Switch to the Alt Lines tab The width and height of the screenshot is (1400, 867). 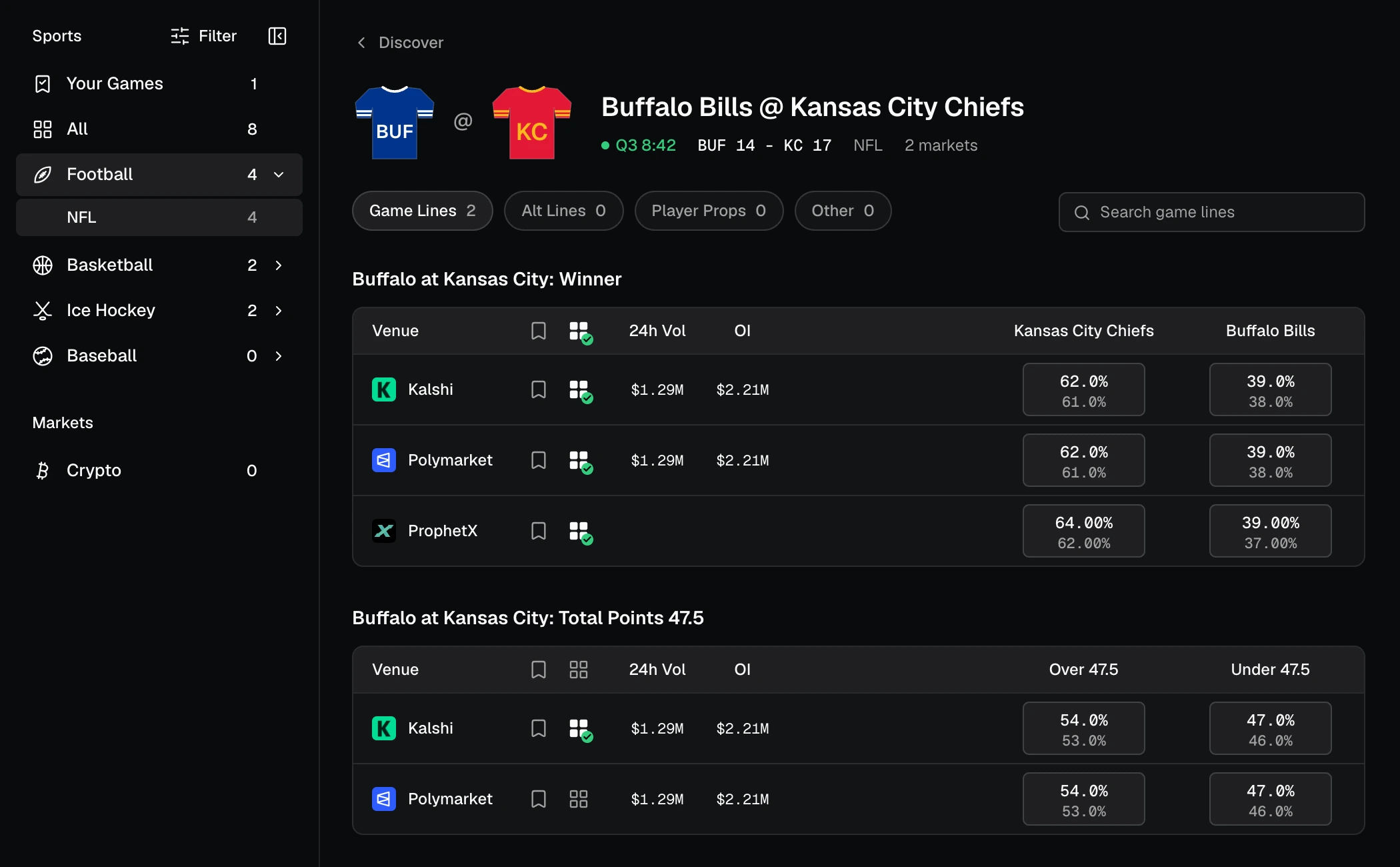[564, 211]
